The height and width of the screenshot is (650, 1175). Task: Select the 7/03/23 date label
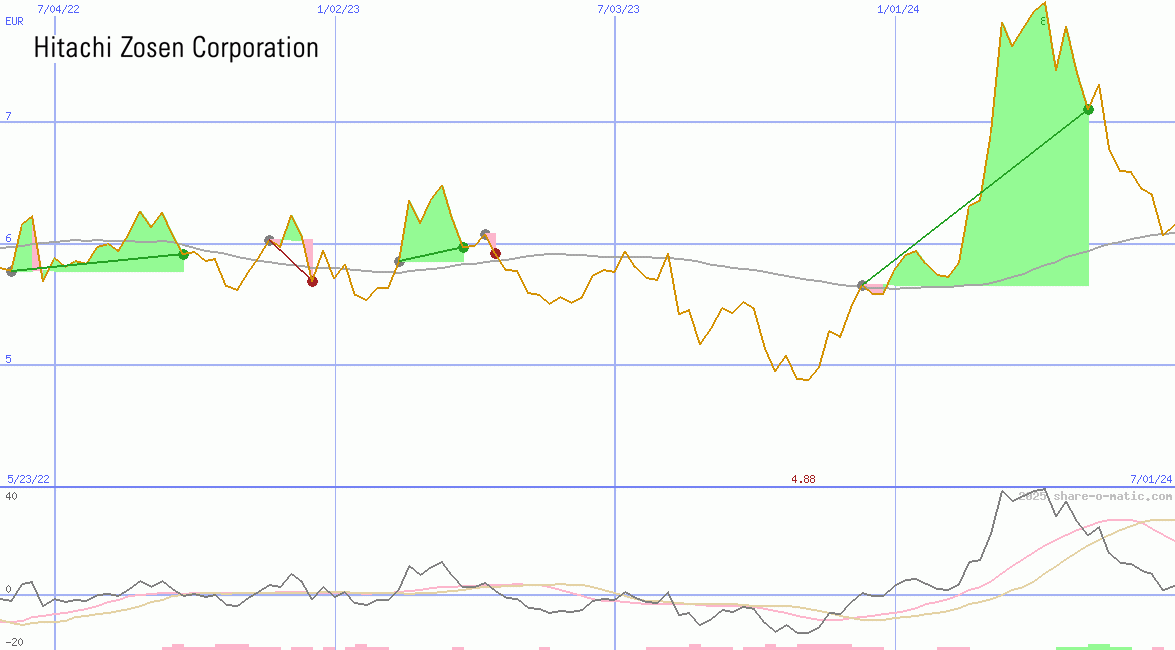coord(618,9)
